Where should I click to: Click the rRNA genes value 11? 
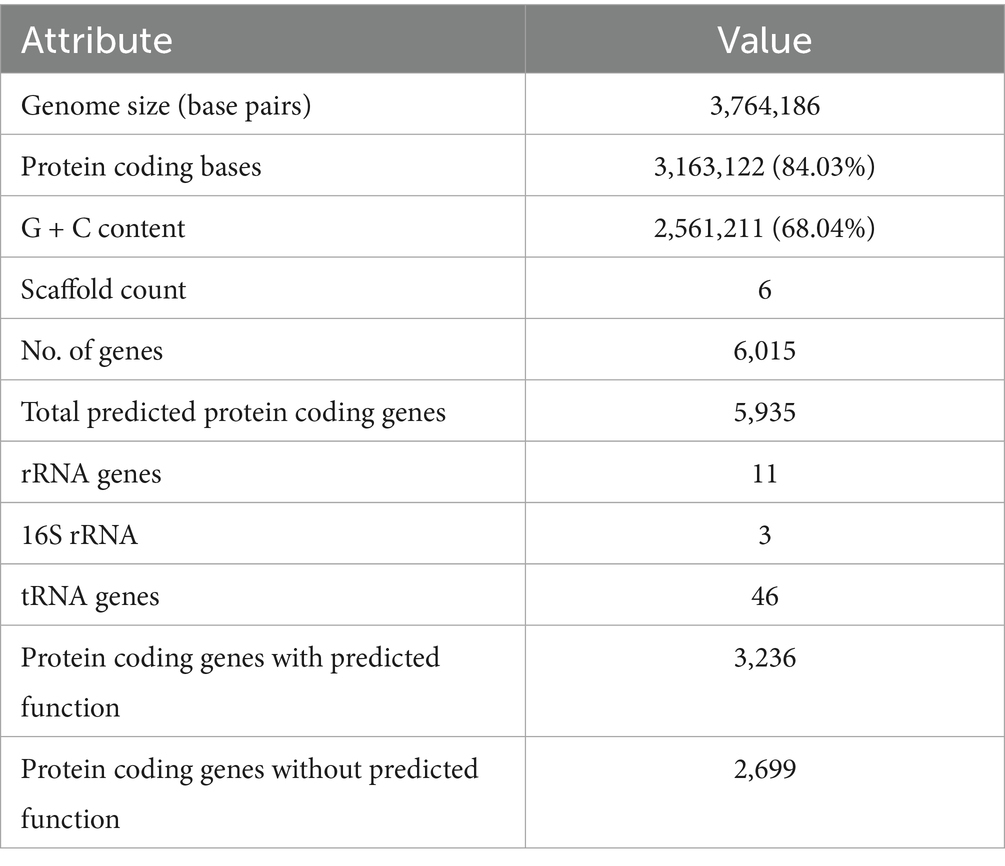click(x=764, y=473)
